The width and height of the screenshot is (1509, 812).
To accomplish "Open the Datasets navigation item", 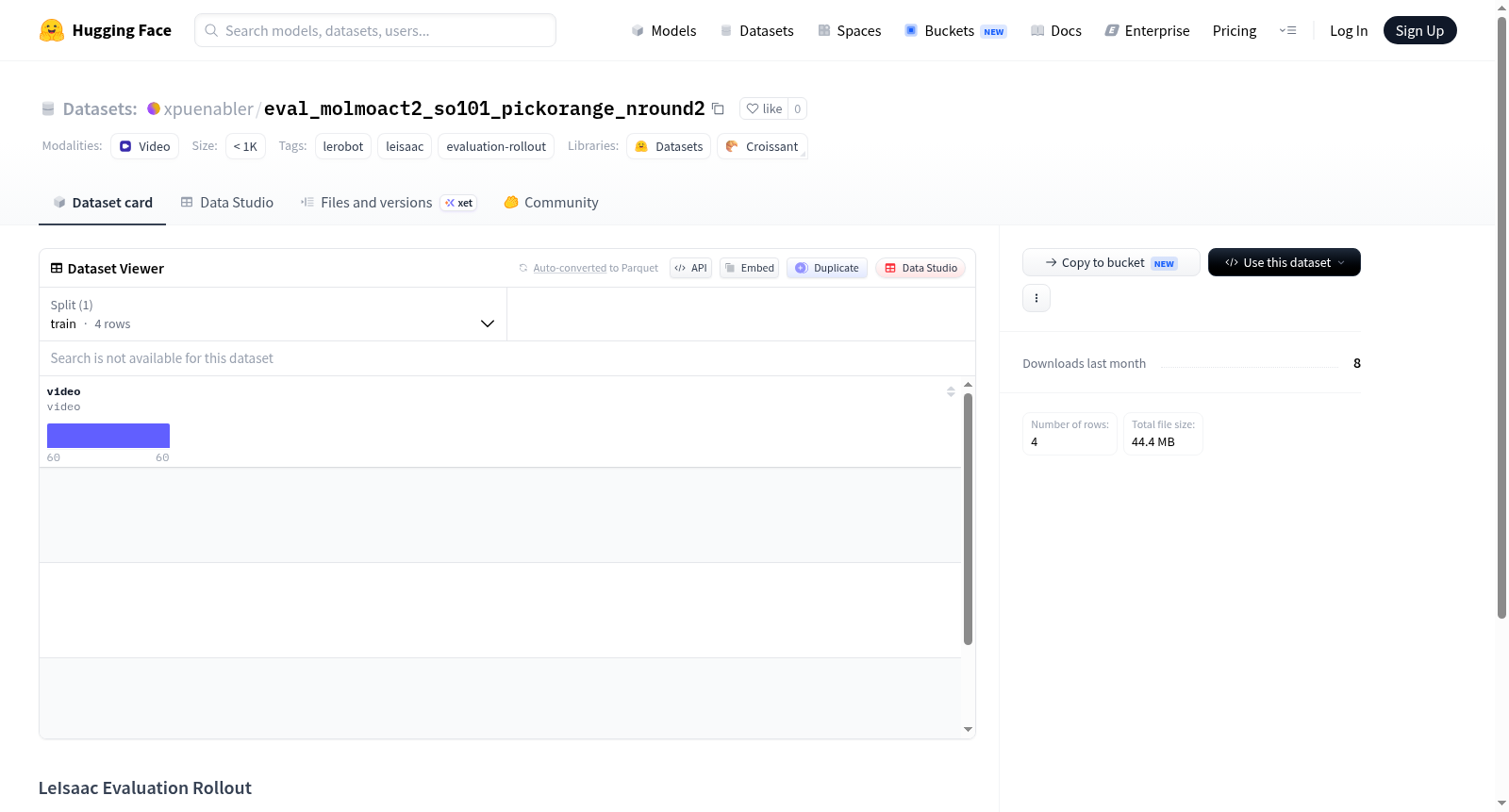I will click(757, 30).
